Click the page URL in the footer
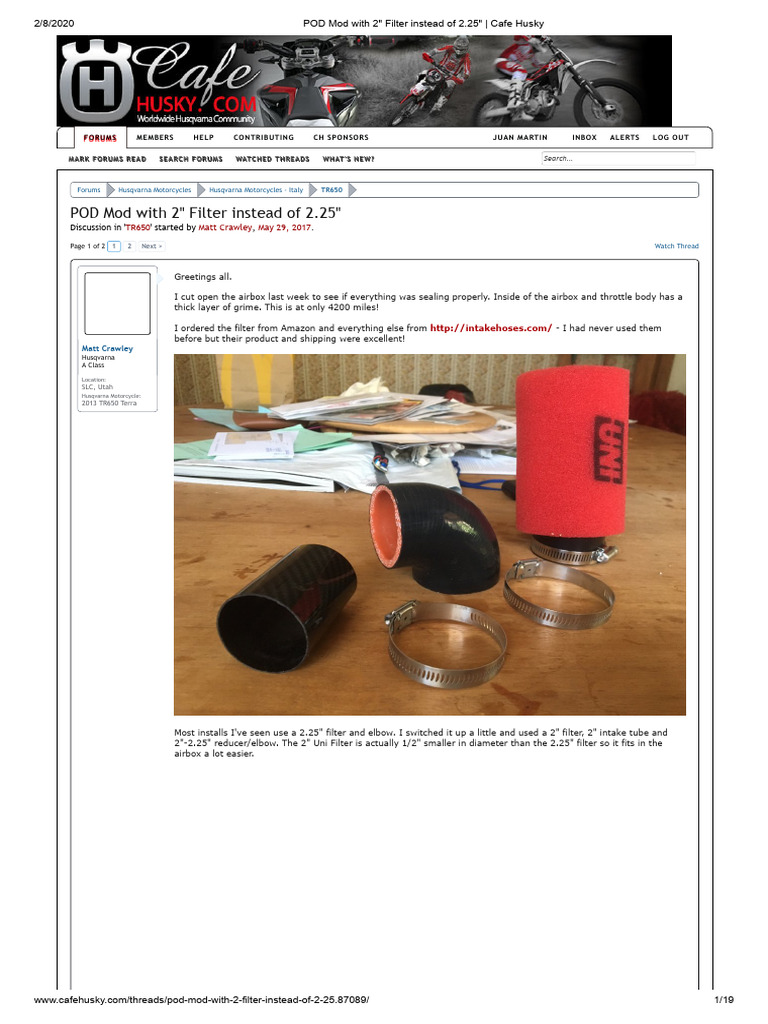This screenshot has width=768, height=1024. point(201,1000)
